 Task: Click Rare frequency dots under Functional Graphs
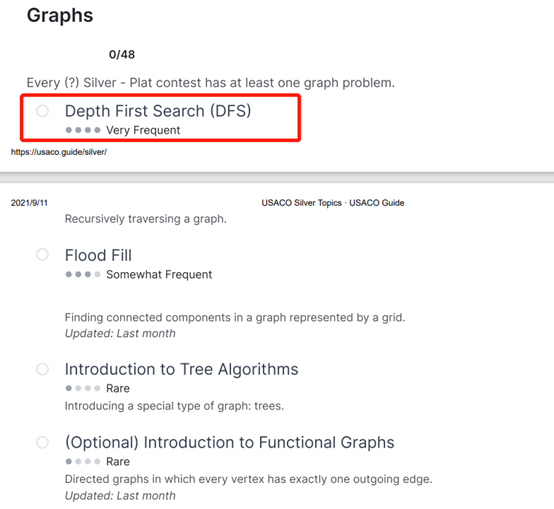[83, 461]
